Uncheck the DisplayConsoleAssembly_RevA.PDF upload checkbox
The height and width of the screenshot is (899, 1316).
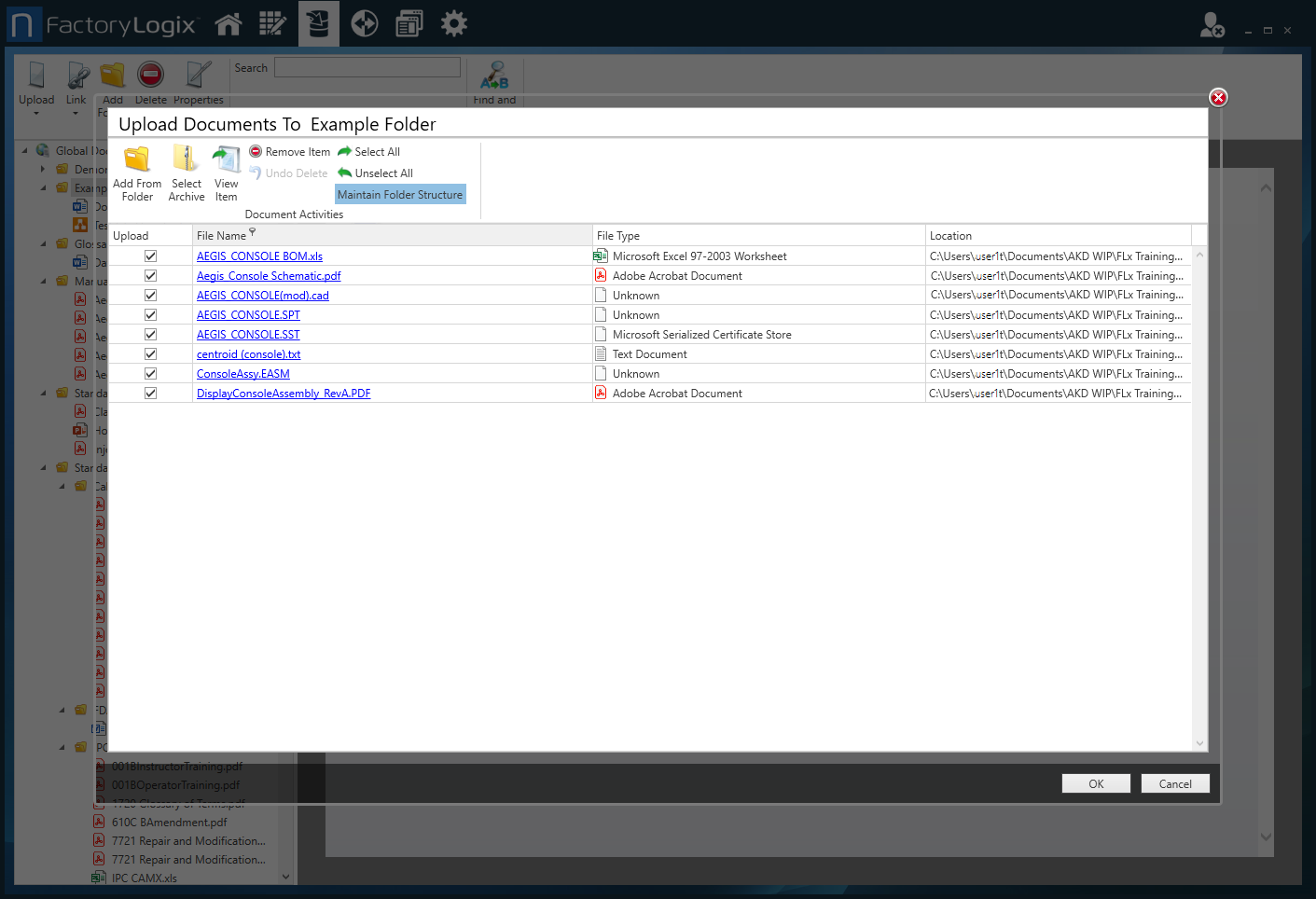tap(150, 393)
